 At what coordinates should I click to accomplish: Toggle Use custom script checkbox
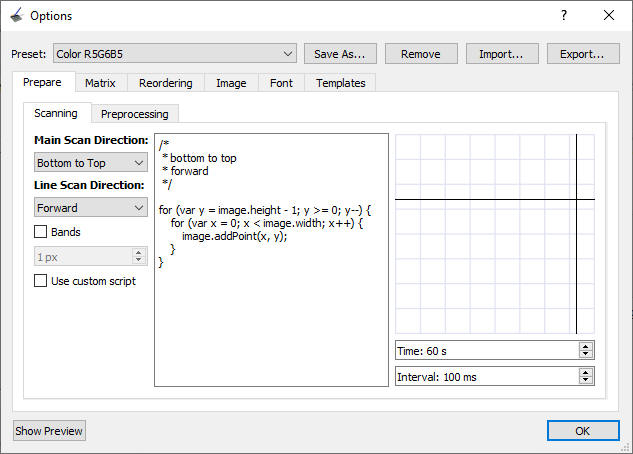click(x=41, y=281)
